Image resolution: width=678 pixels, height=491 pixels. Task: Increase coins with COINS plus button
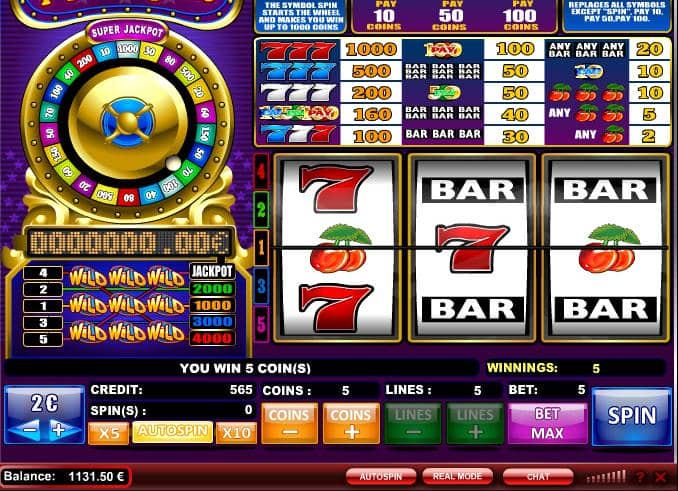point(351,424)
